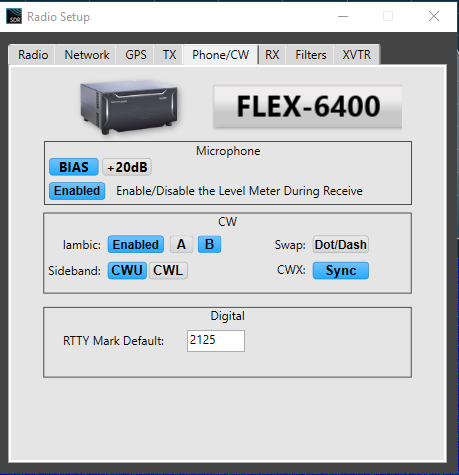Choose CWU sideband
The height and width of the screenshot is (475, 459).
127,270
